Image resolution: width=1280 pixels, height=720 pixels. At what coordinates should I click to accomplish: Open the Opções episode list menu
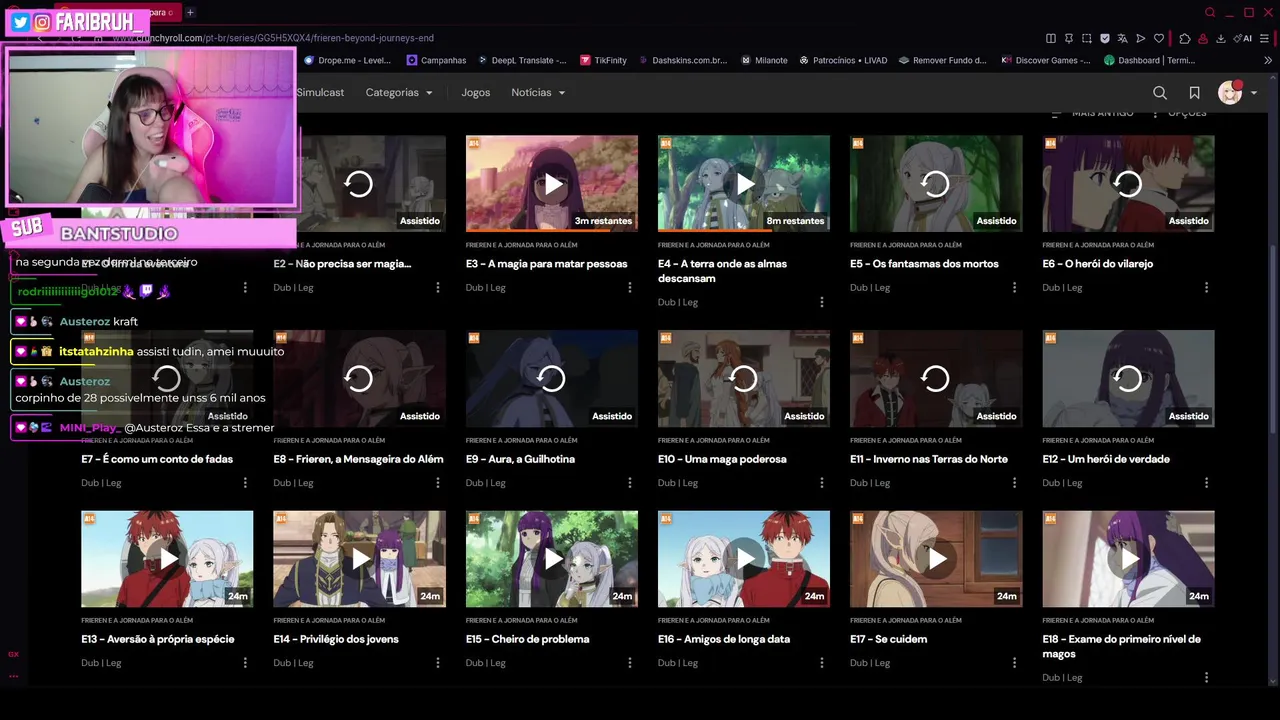1180,113
